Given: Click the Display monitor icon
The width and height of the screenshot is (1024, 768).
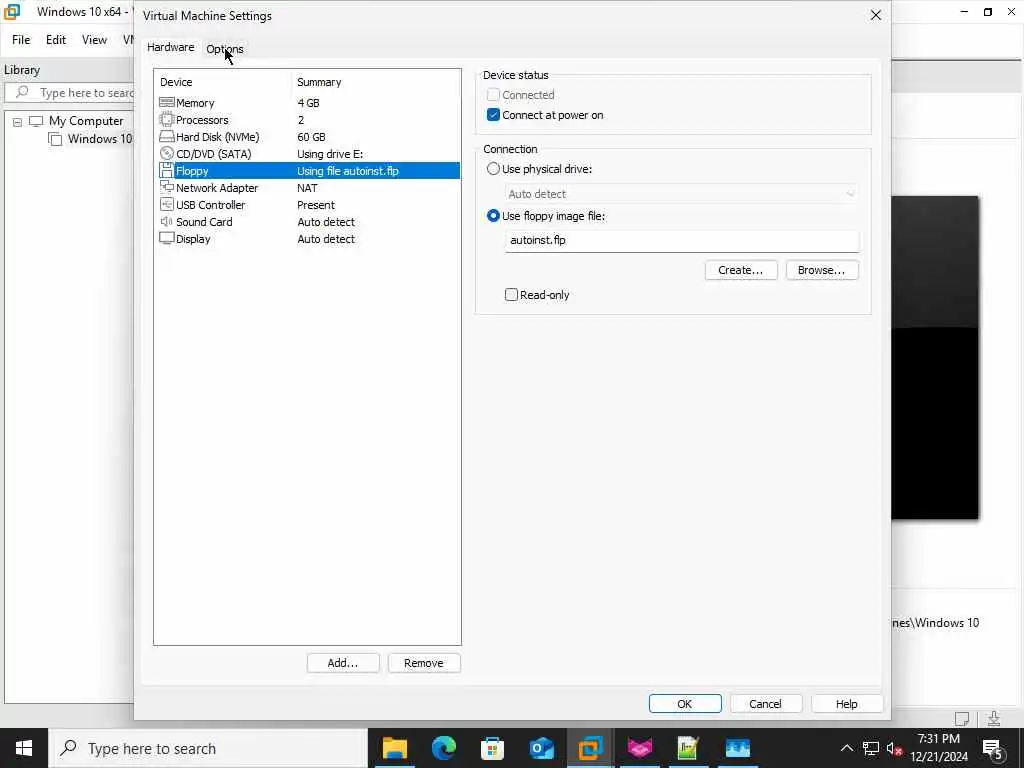Looking at the screenshot, I should click(x=167, y=238).
